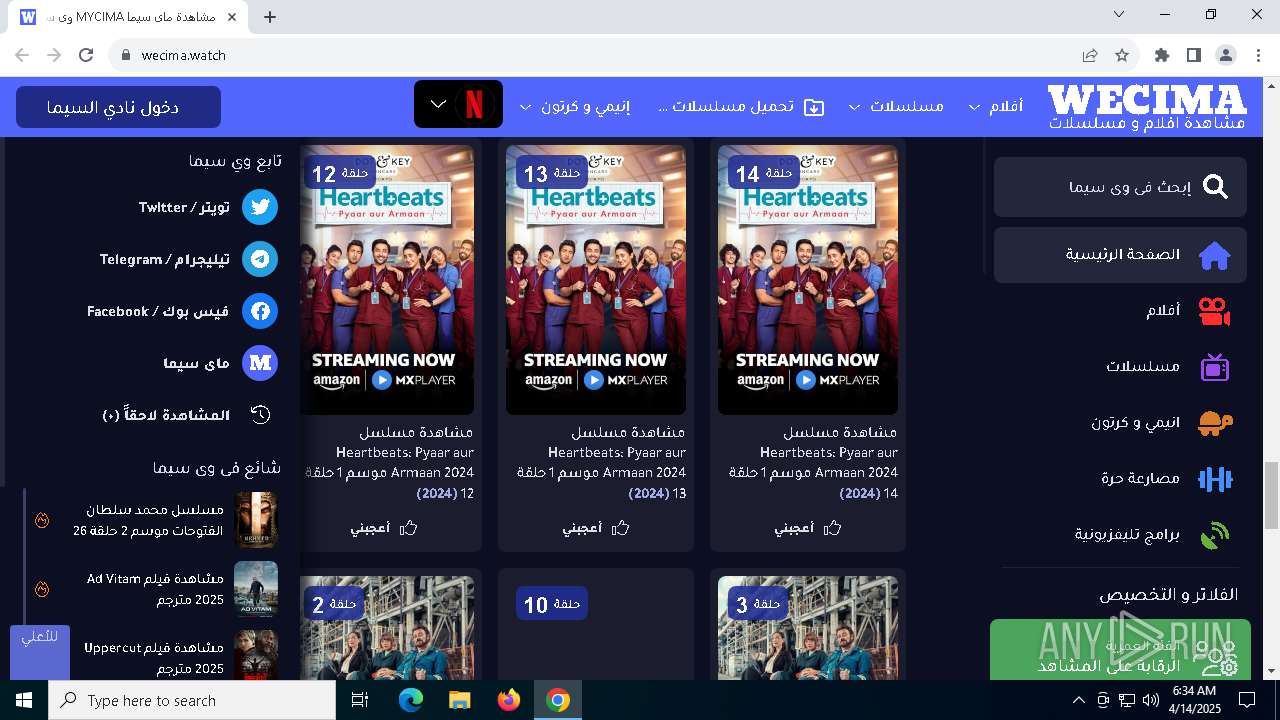1280x720 pixels.
Task: Click the Task View taskbar icon
Action: pos(361,700)
